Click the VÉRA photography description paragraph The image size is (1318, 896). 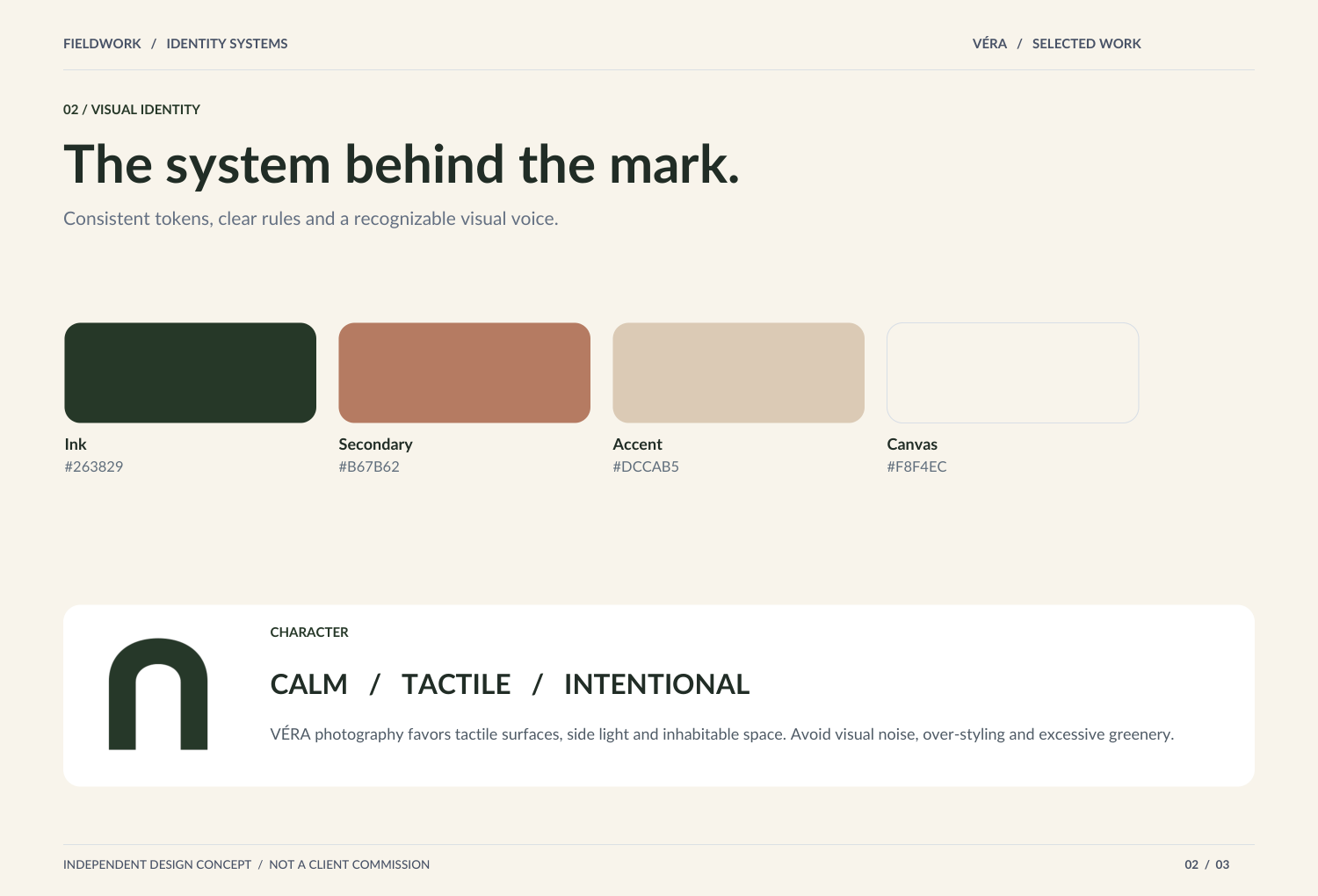(x=722, y=734)
